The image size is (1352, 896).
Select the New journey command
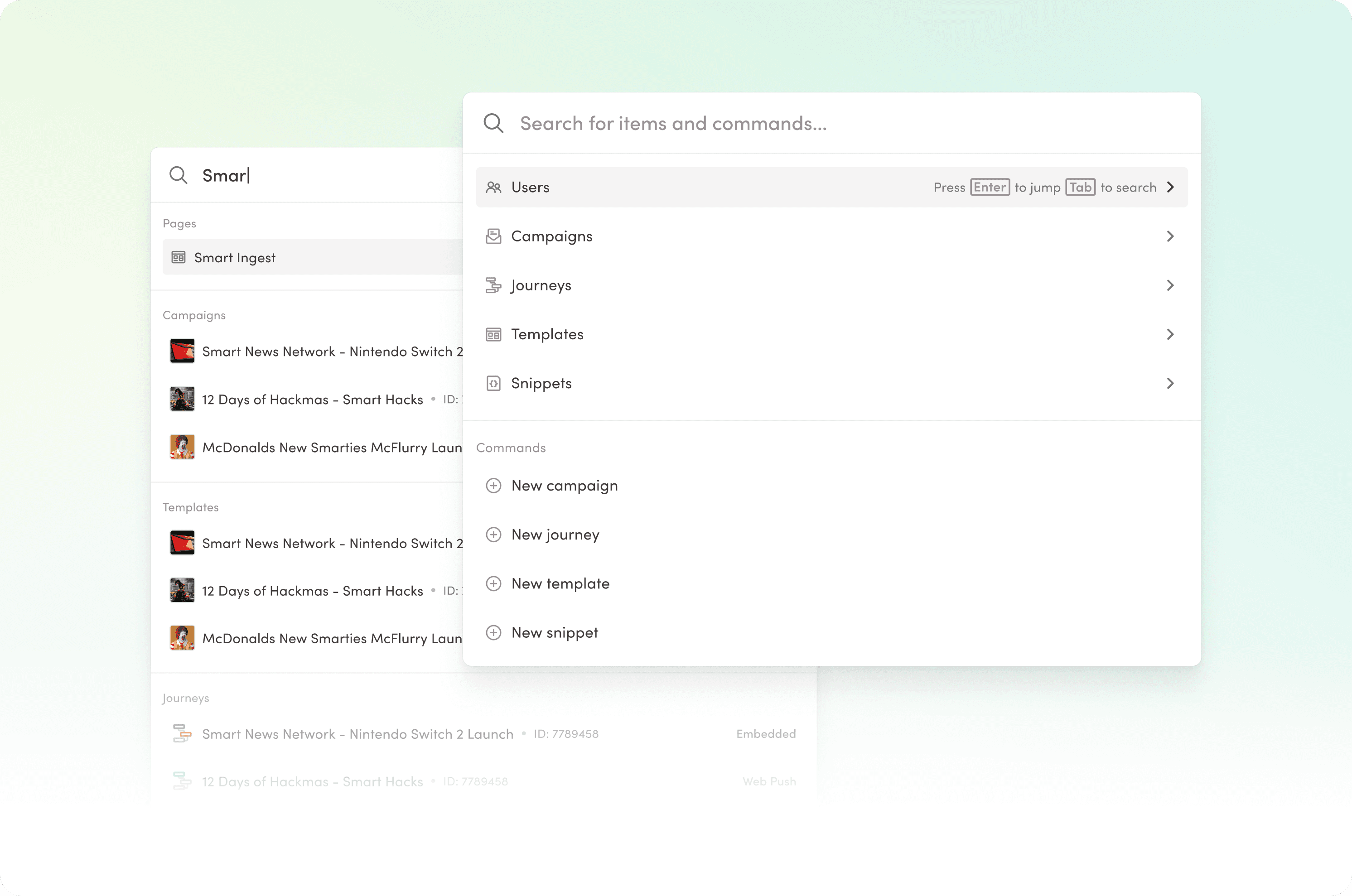[x=555, y=535]
